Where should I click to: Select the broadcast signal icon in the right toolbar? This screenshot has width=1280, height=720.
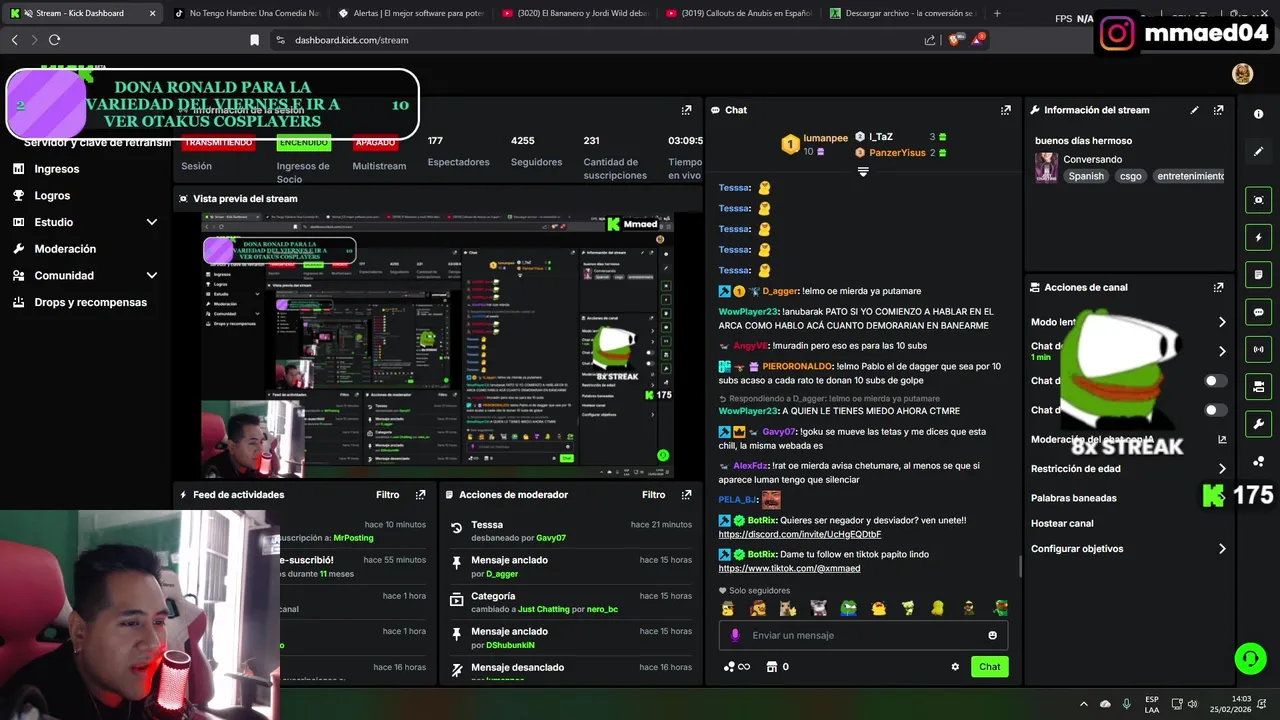pos(1258,349)
